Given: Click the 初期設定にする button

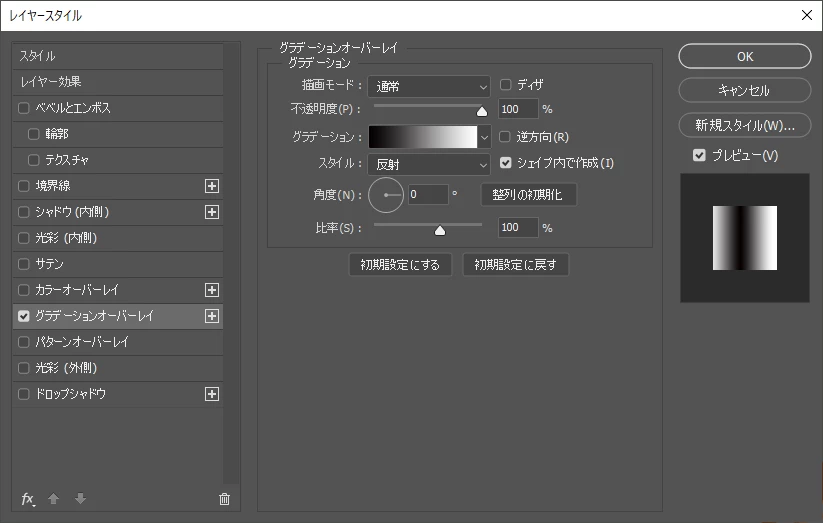Looking at the screenshot, I should pyautogui.click(x=400, y=265).
